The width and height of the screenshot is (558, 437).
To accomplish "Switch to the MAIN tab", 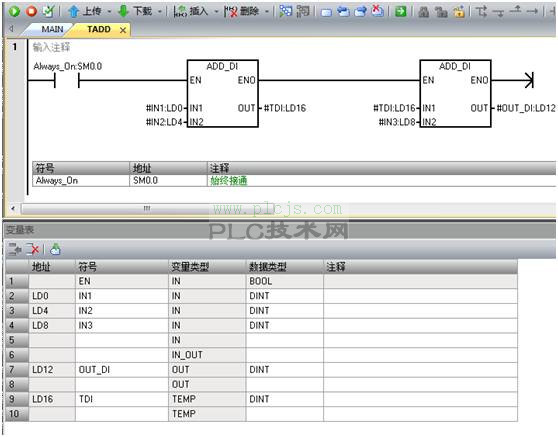I will (x=52, y=30).
